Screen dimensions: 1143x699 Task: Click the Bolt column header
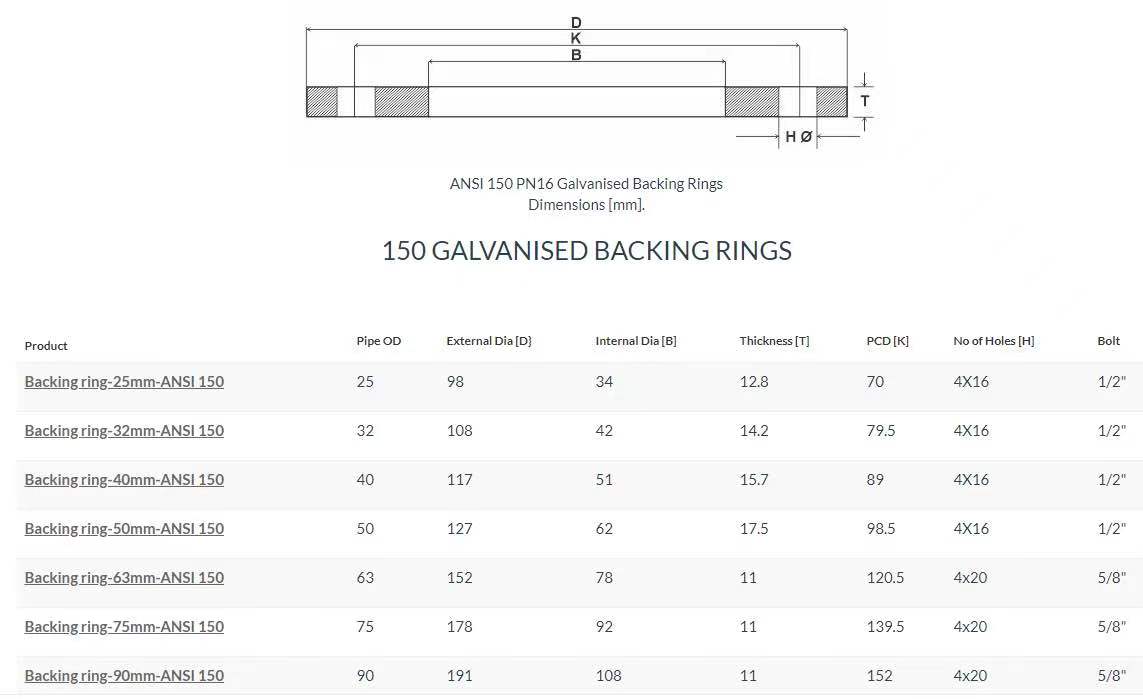[1108, 340]
